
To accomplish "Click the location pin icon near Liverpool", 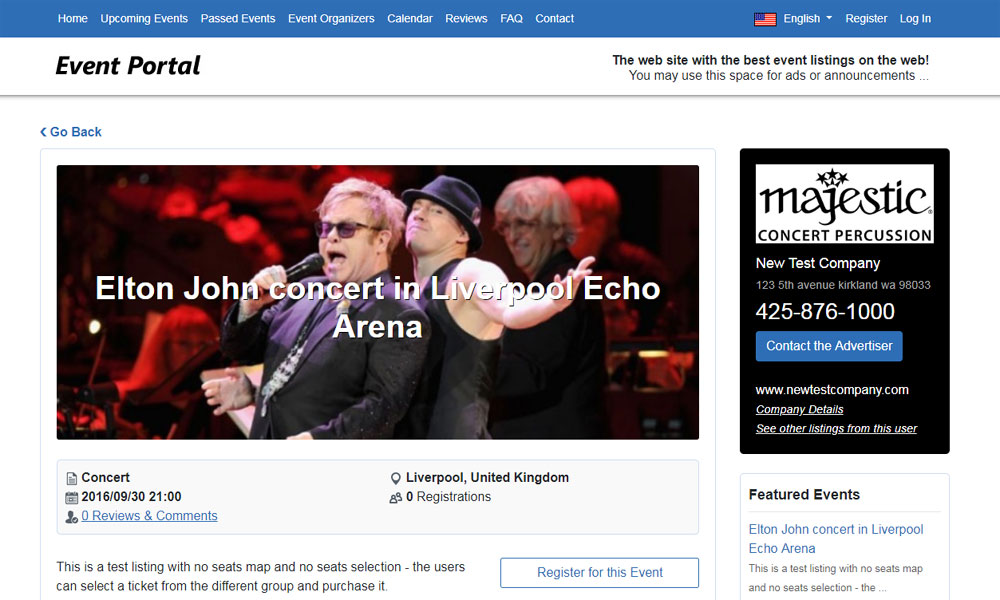I will coord(395,478).
